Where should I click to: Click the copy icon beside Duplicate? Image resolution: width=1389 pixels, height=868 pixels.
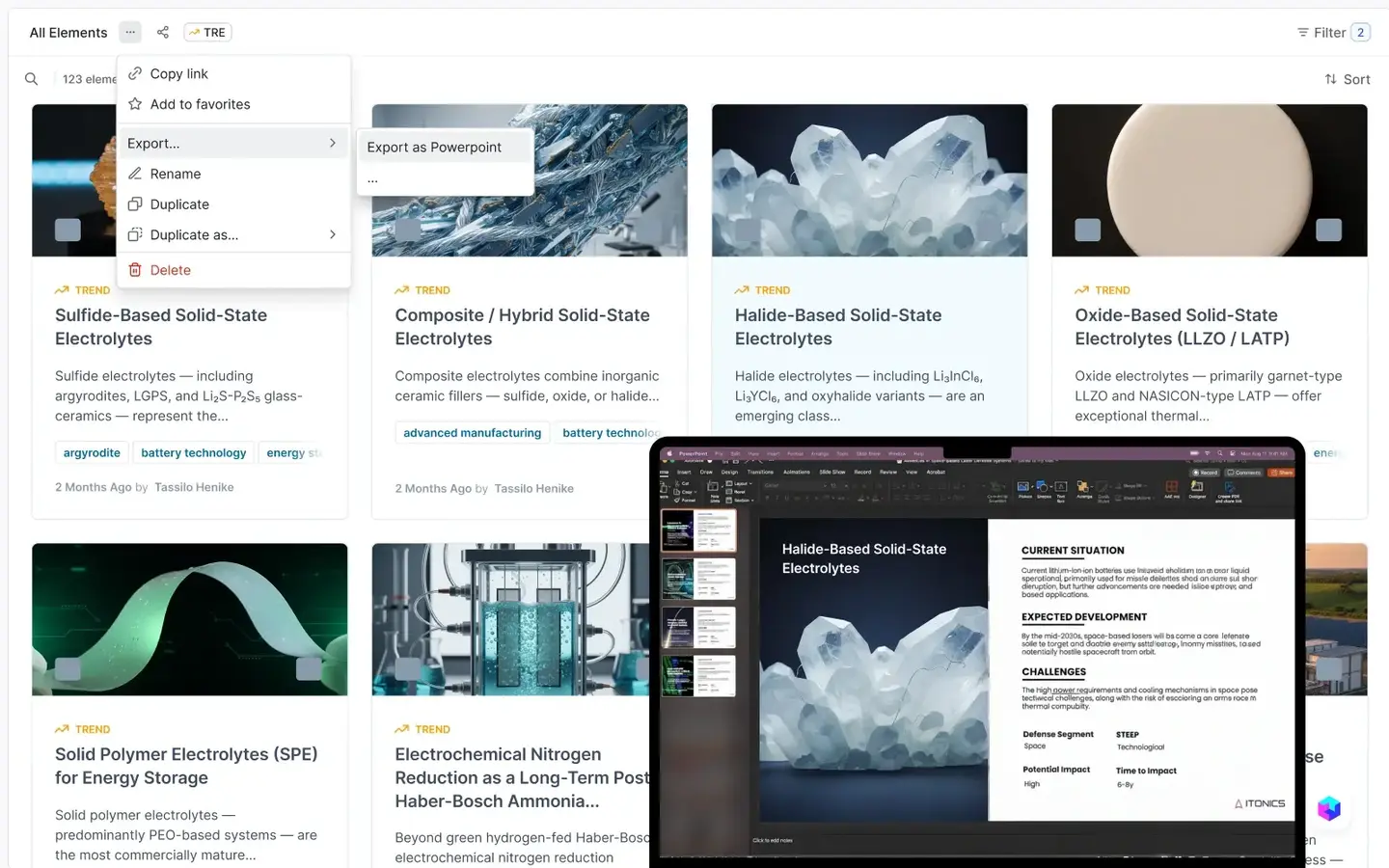click(135, 204)
